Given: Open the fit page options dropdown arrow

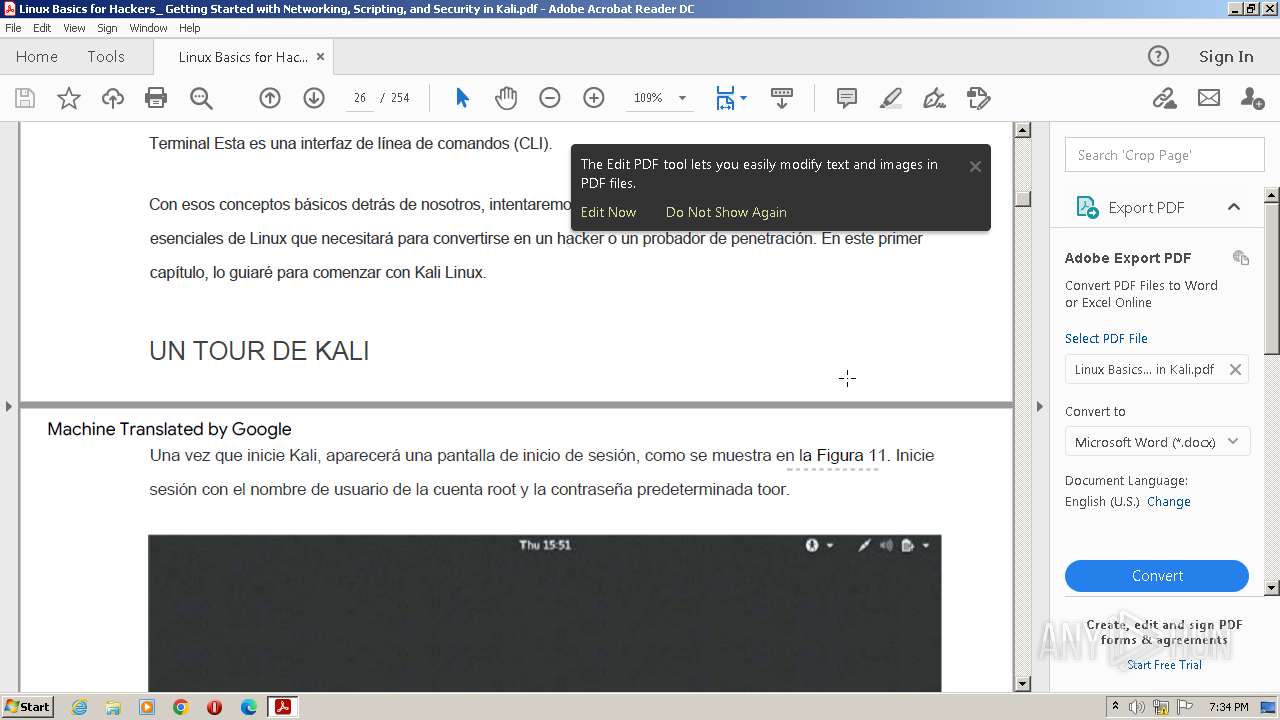Looking at the screenshot, I should 743,98.
